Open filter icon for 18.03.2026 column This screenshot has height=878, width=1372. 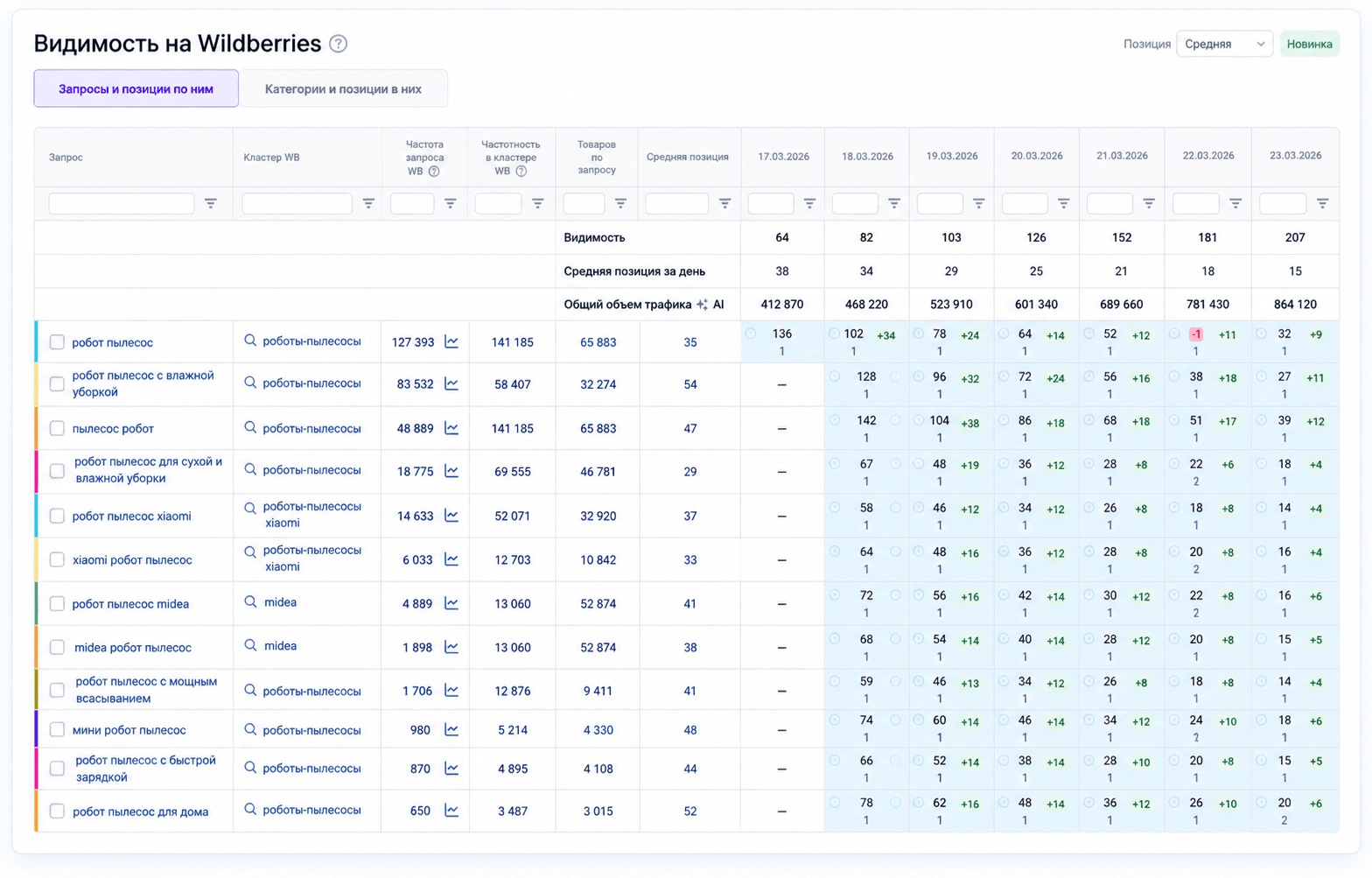[x=893, y=203]
